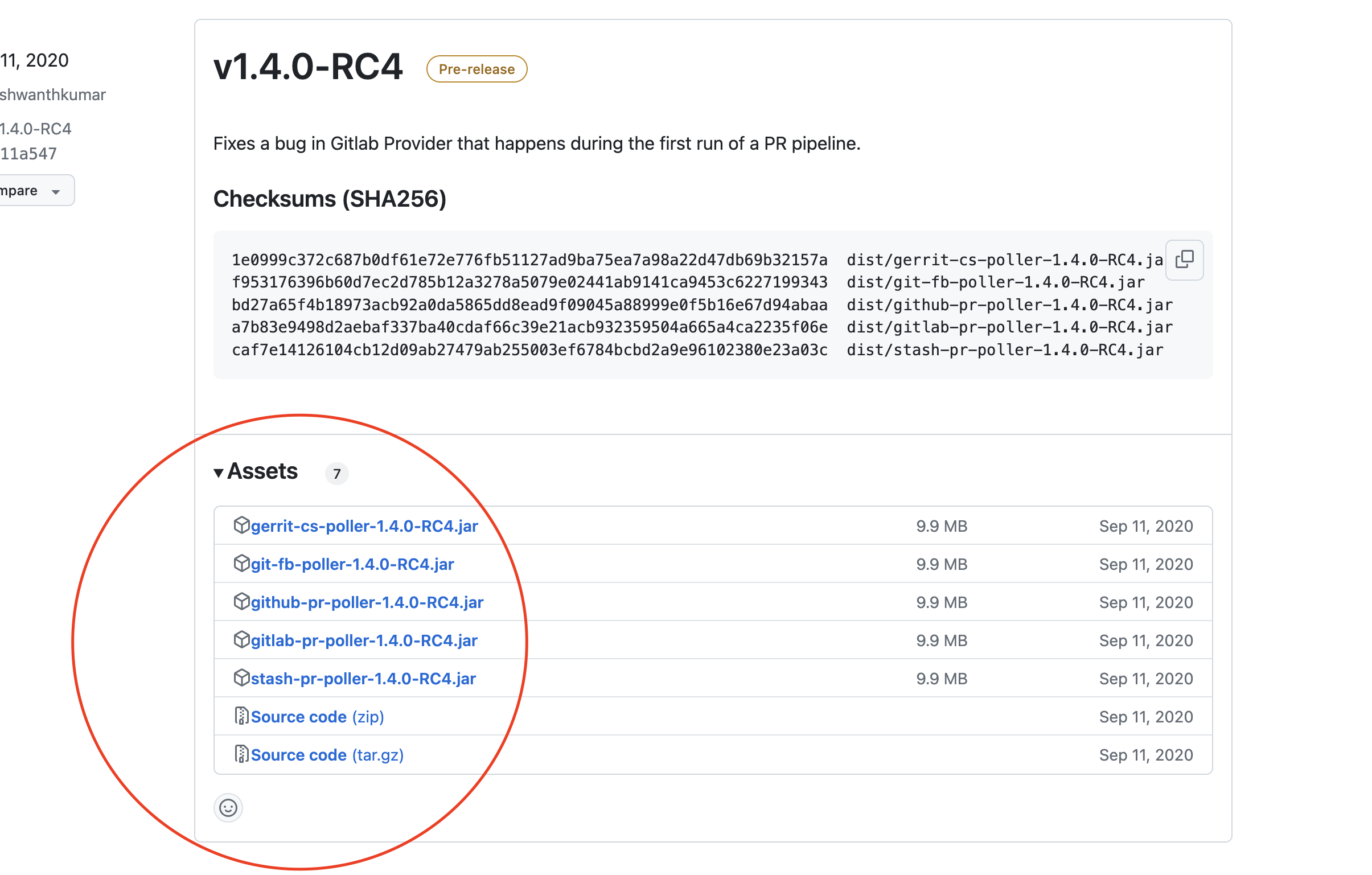Click the package icon beside gerrit-cs-poller jar
The height and width of the screenshot is (875, 1372).
(x=241, y=525)
